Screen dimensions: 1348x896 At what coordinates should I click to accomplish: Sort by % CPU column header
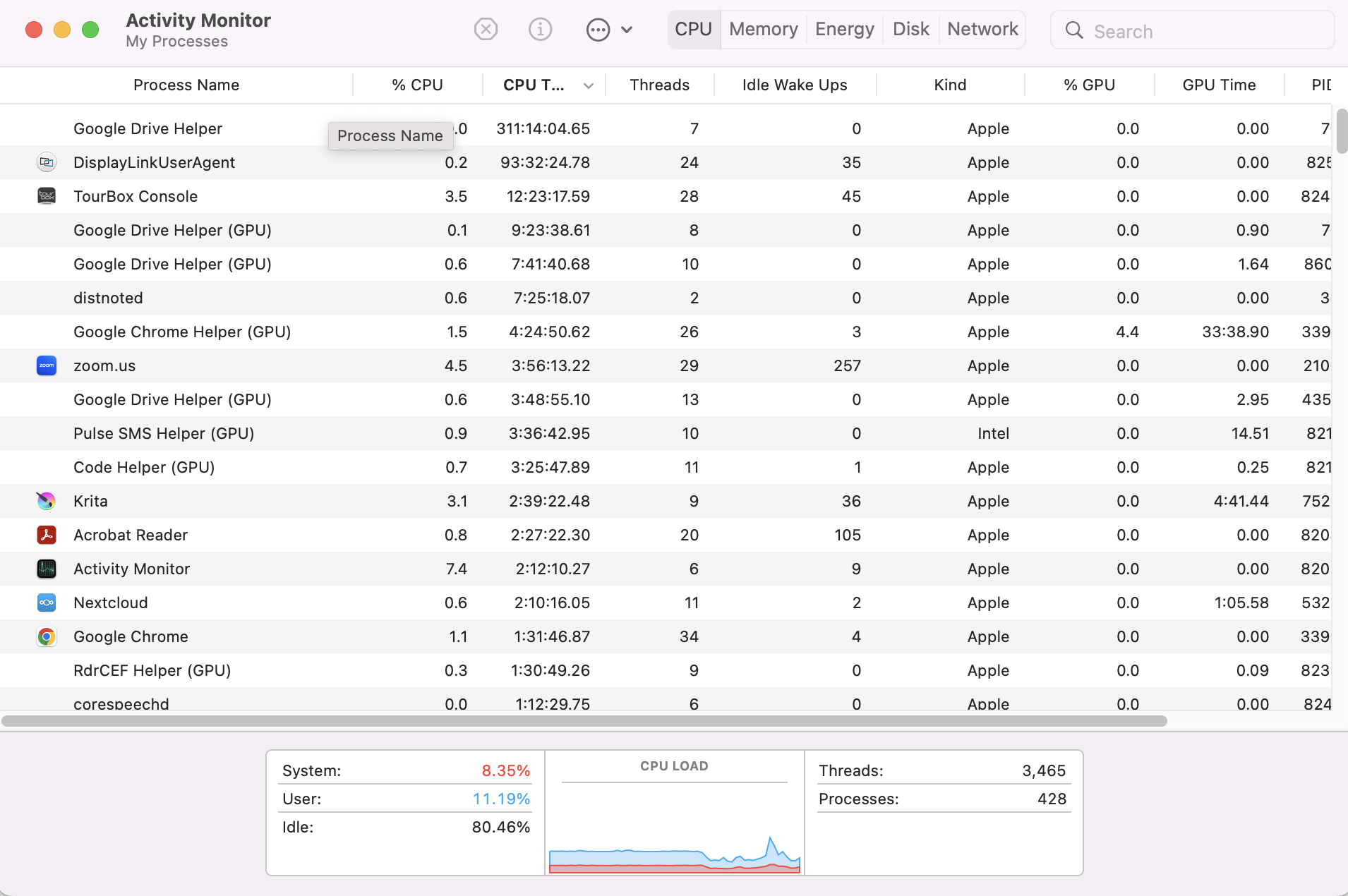pyautogui.click(x=417, y=85)
